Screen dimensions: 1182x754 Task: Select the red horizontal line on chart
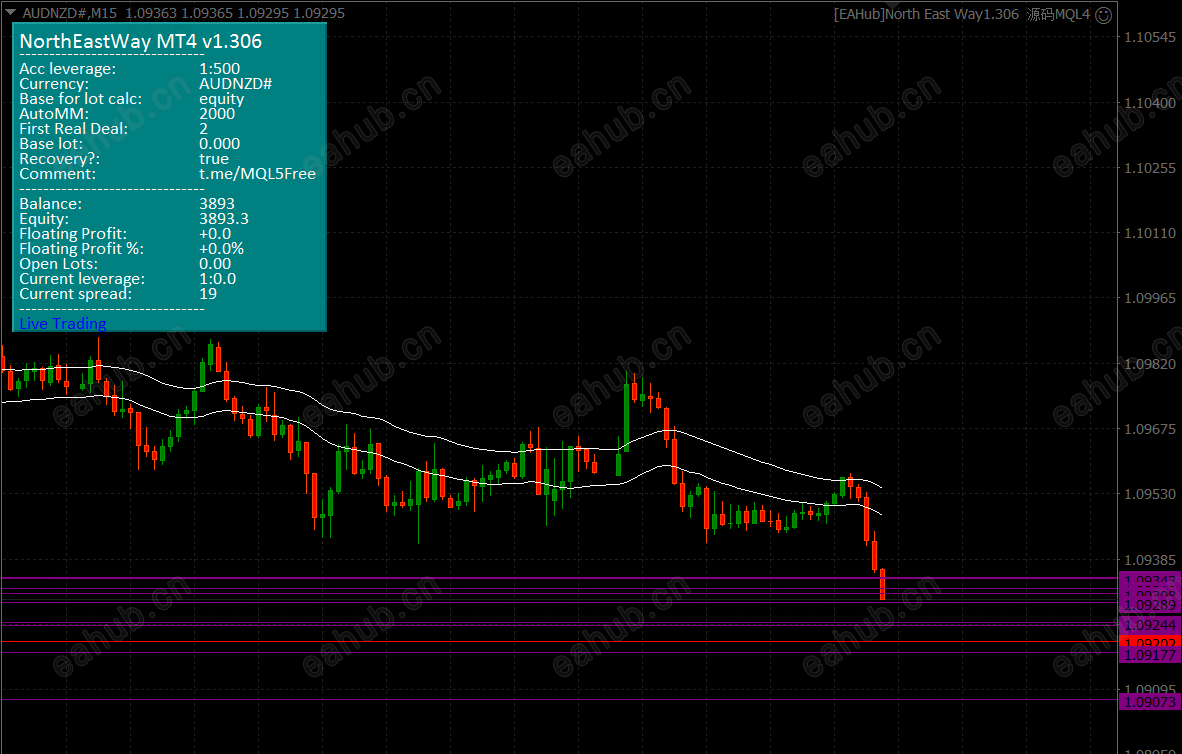tap(558, 642)
